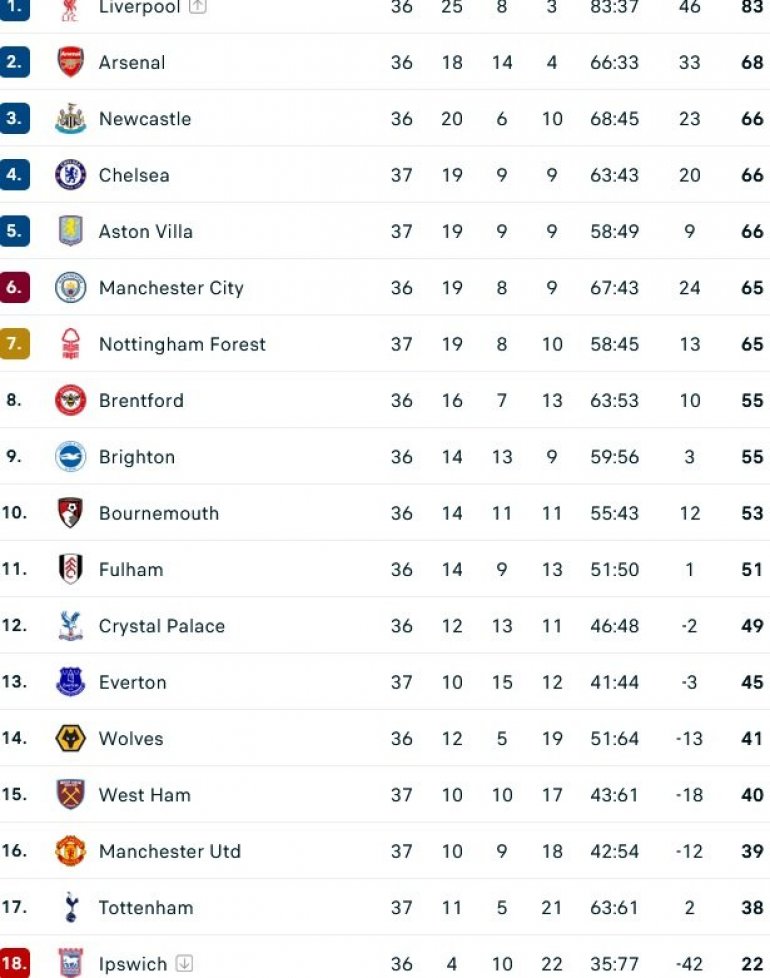770x978 pixels.
Task: Click the Manchester City crest icon
Action: click(x=70, y=288)
